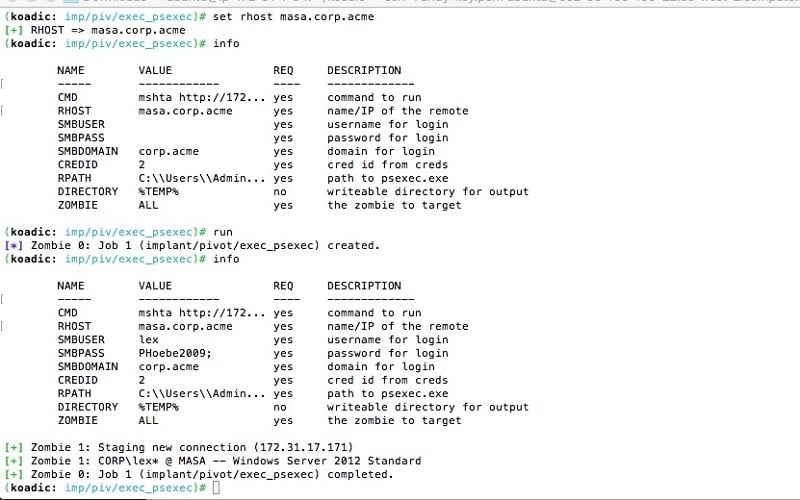Click the VALUE header in the second info table
The image size is (800, 500).
coord(155,286)
